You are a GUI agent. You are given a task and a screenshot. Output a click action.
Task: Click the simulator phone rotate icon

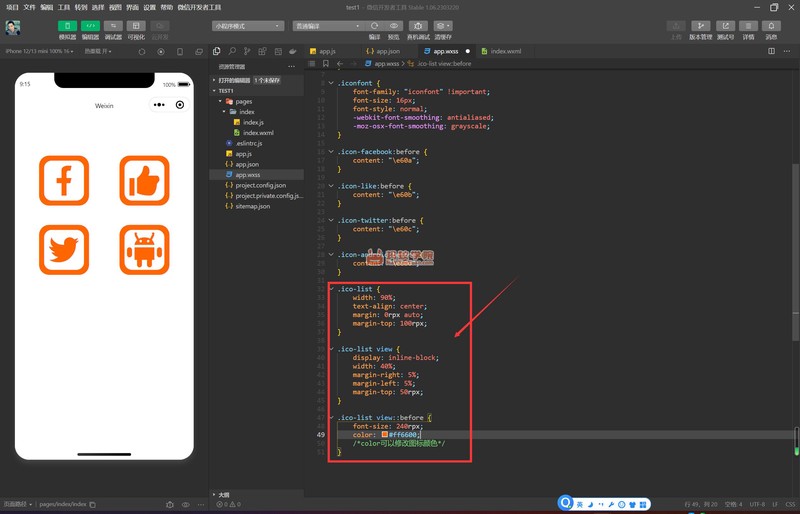click(180, 52)
